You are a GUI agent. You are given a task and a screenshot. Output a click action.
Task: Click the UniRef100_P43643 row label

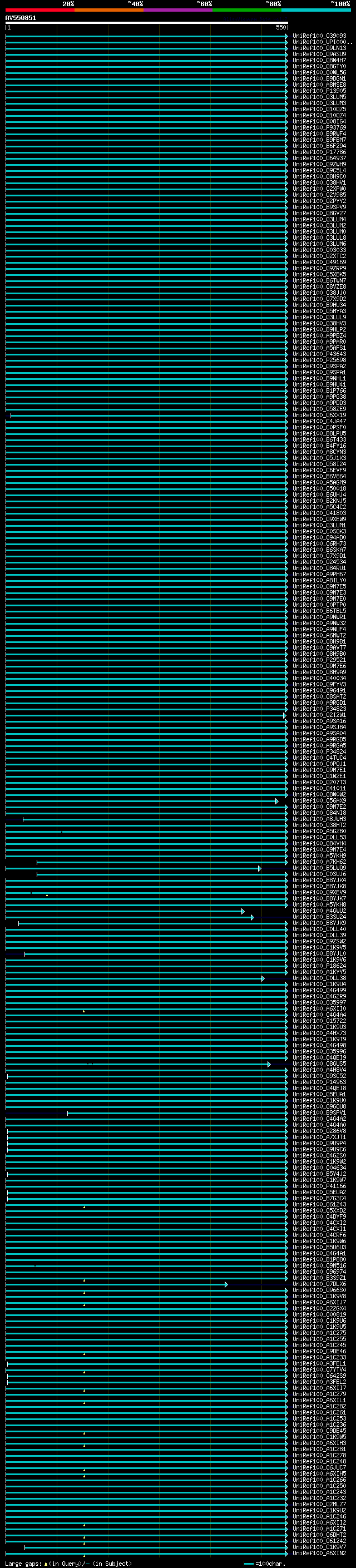pyautogui.click(x=319, y=354)
